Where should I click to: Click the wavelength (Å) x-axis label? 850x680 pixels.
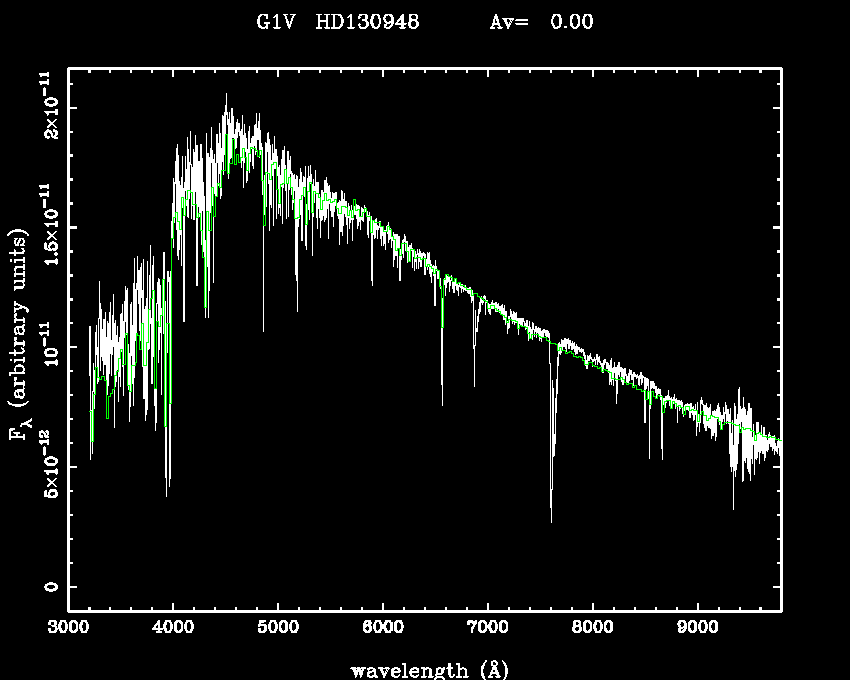(x=422, y=669)
